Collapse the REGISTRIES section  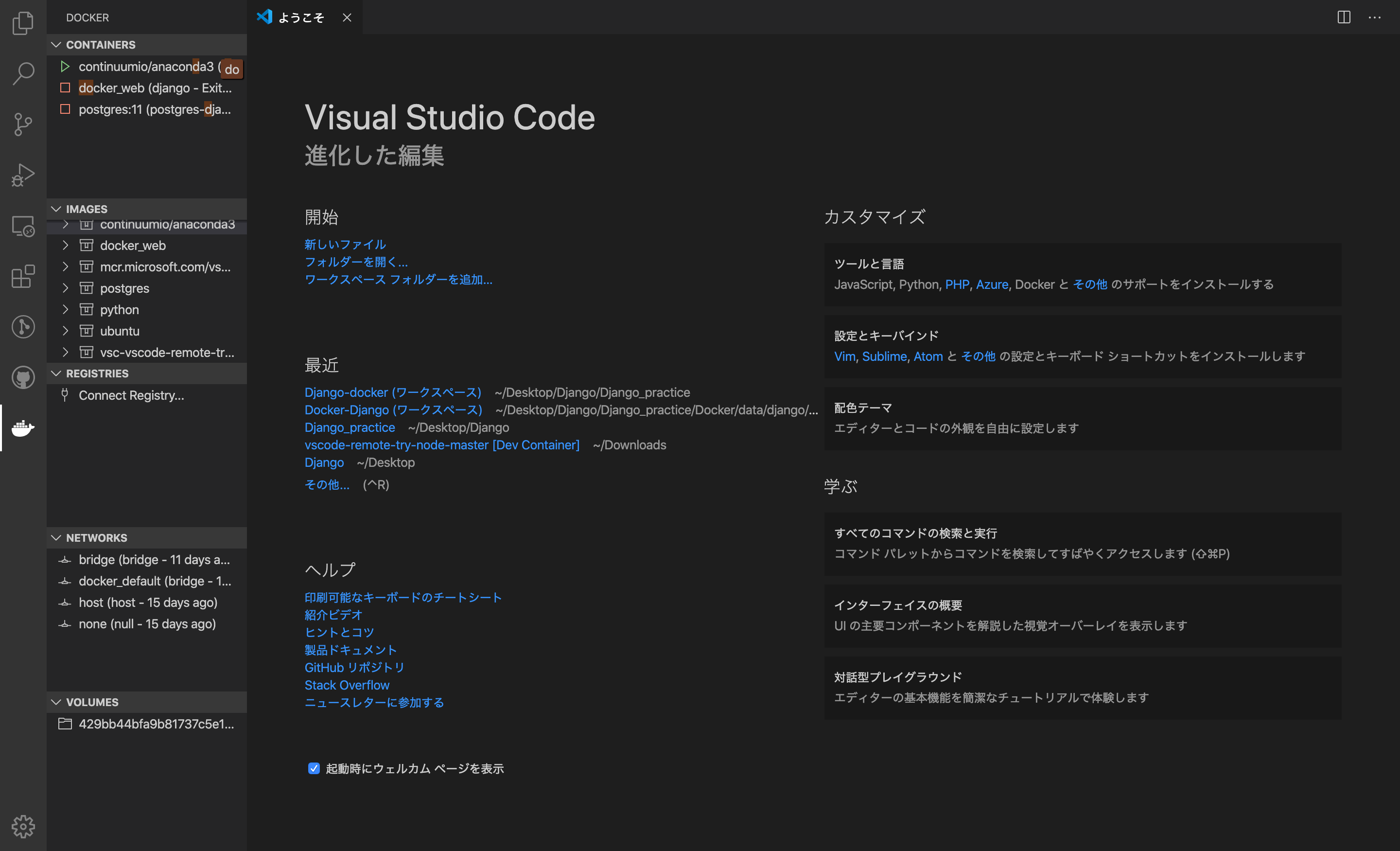pyautogui.click(x=56, y=373)
